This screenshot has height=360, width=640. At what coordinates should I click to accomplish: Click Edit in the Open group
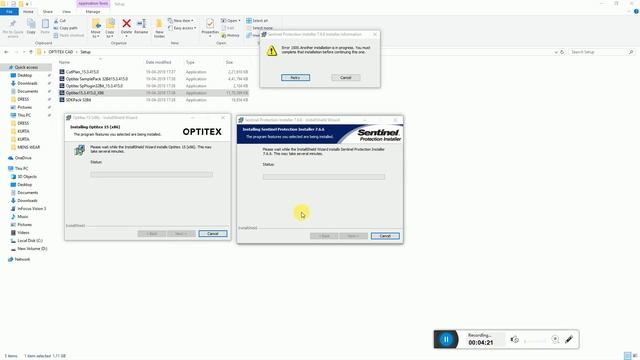(x=228, y=28)
